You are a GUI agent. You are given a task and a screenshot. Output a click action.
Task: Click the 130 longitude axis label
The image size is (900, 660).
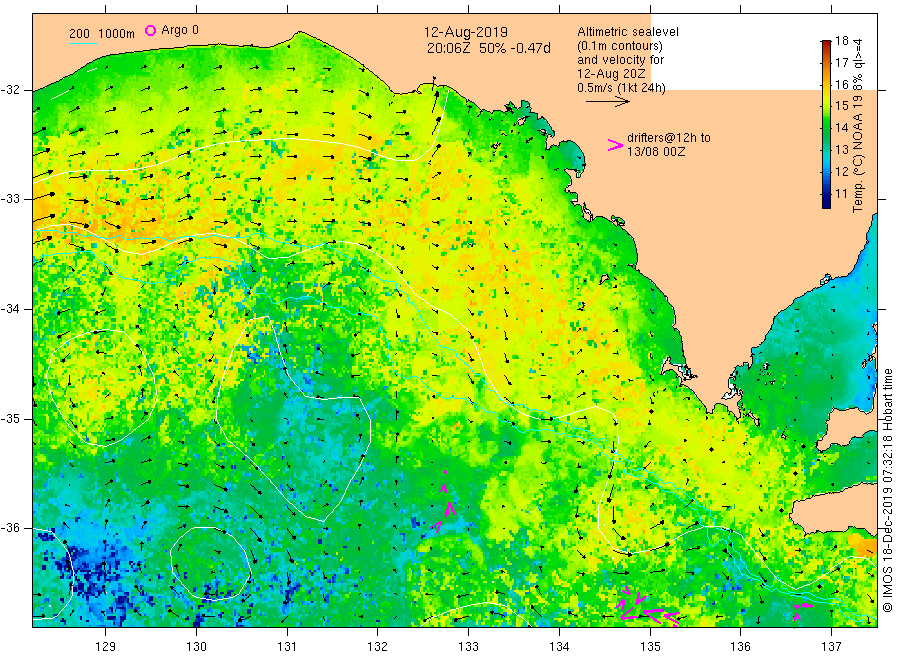[x=196, y=647]
